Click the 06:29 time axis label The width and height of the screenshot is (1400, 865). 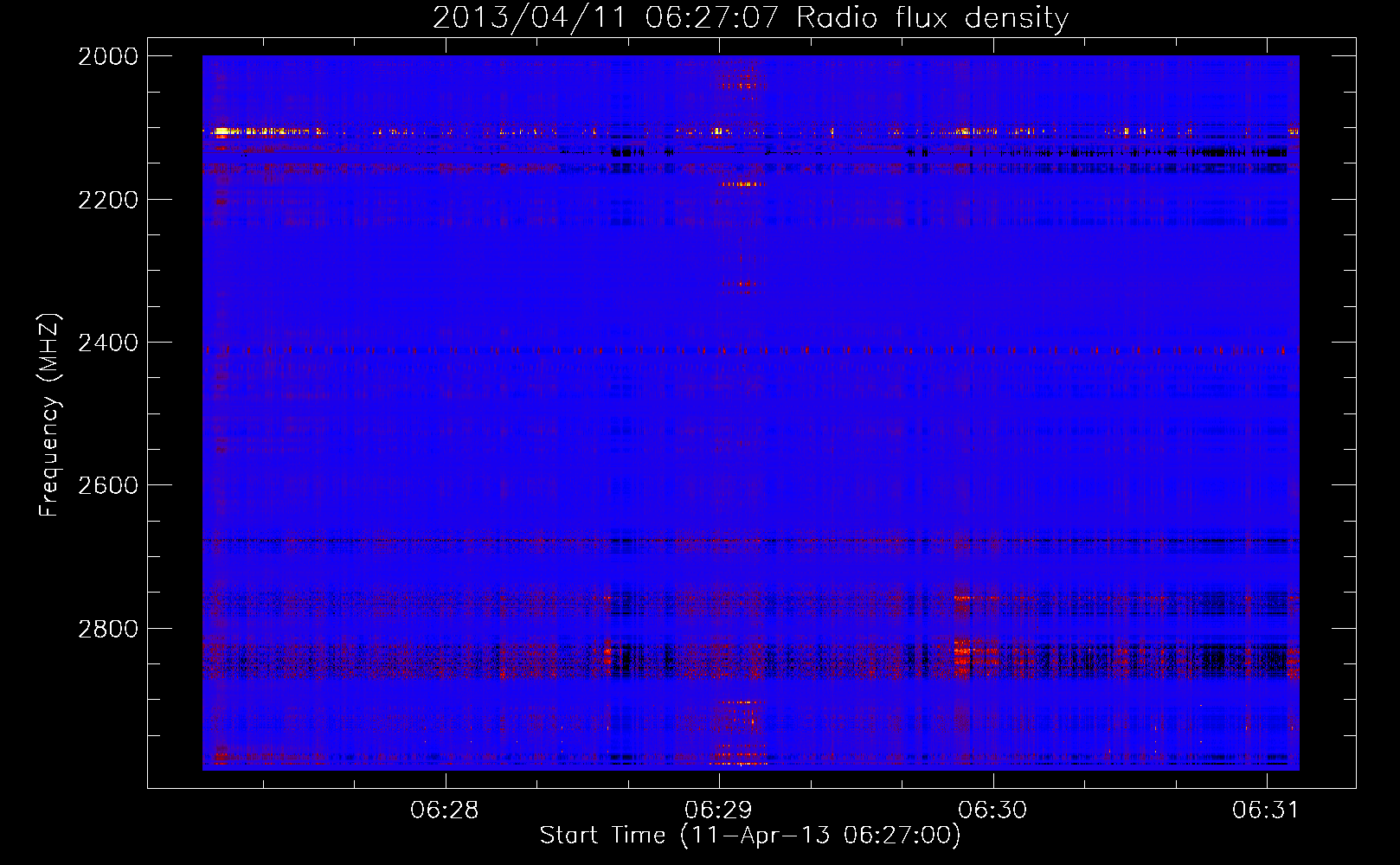click(718, 811)
